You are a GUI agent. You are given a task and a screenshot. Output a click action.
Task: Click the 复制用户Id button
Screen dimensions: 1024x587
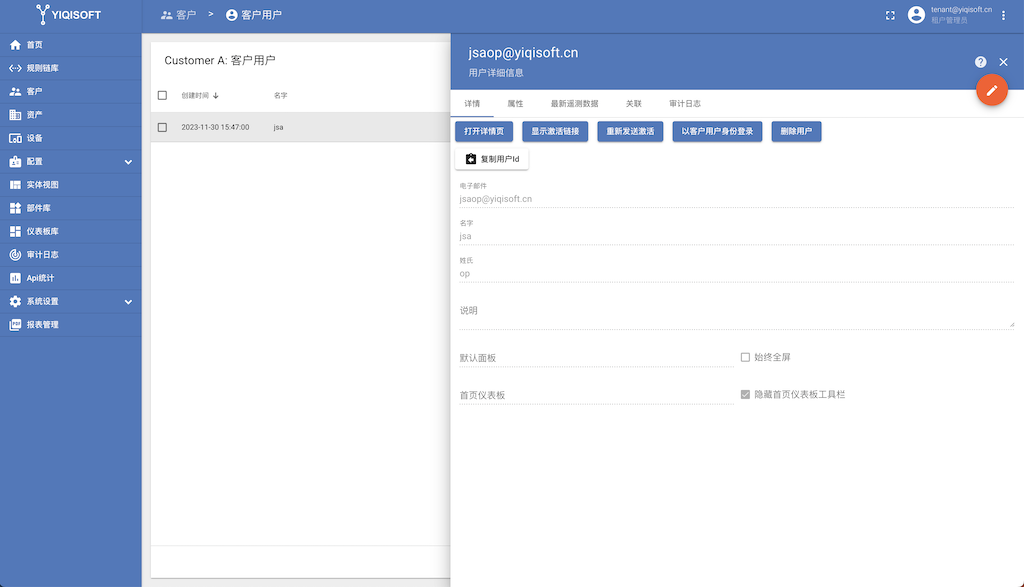pyautogui.click(x=491, y=159)
